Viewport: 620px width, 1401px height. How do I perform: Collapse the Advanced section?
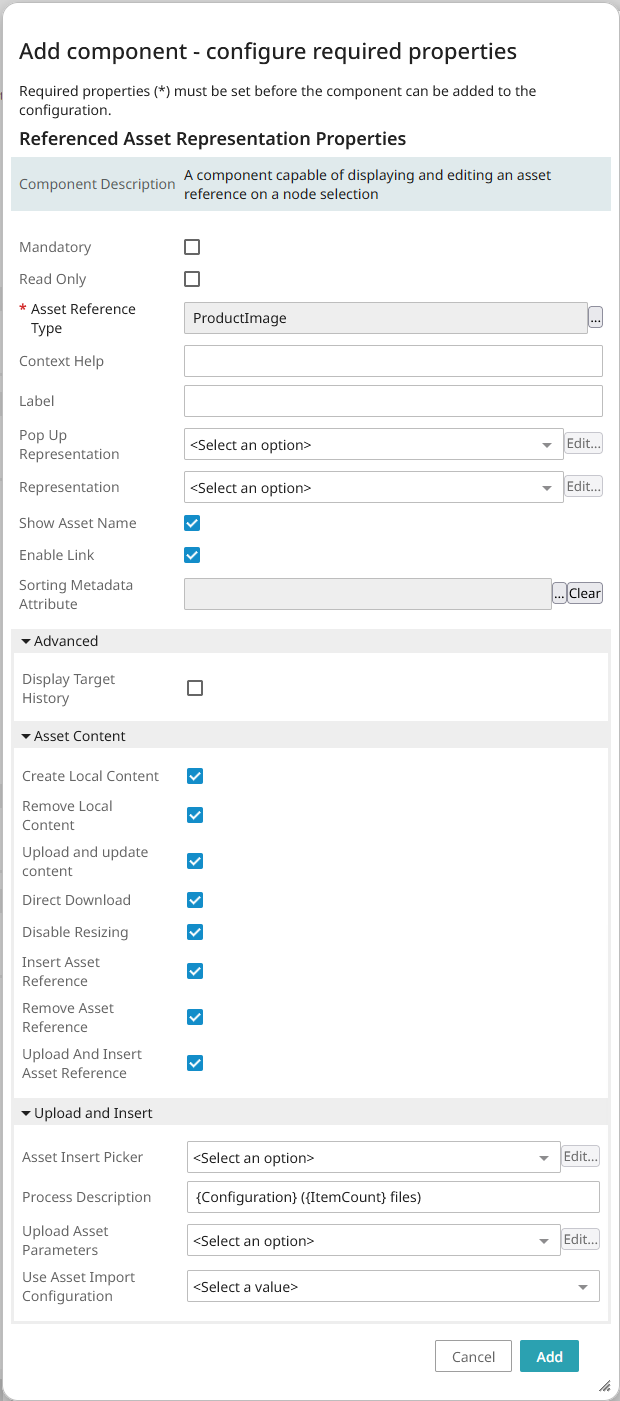tap(60, 641)
